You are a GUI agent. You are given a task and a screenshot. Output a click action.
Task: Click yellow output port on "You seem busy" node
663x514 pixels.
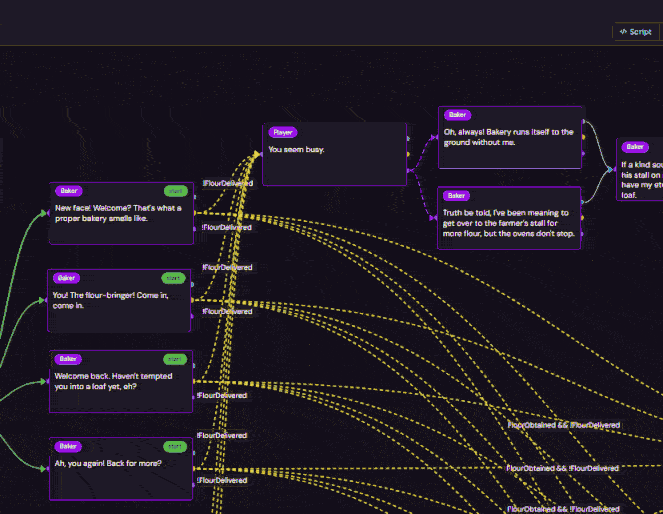click(x=408, y=154)
